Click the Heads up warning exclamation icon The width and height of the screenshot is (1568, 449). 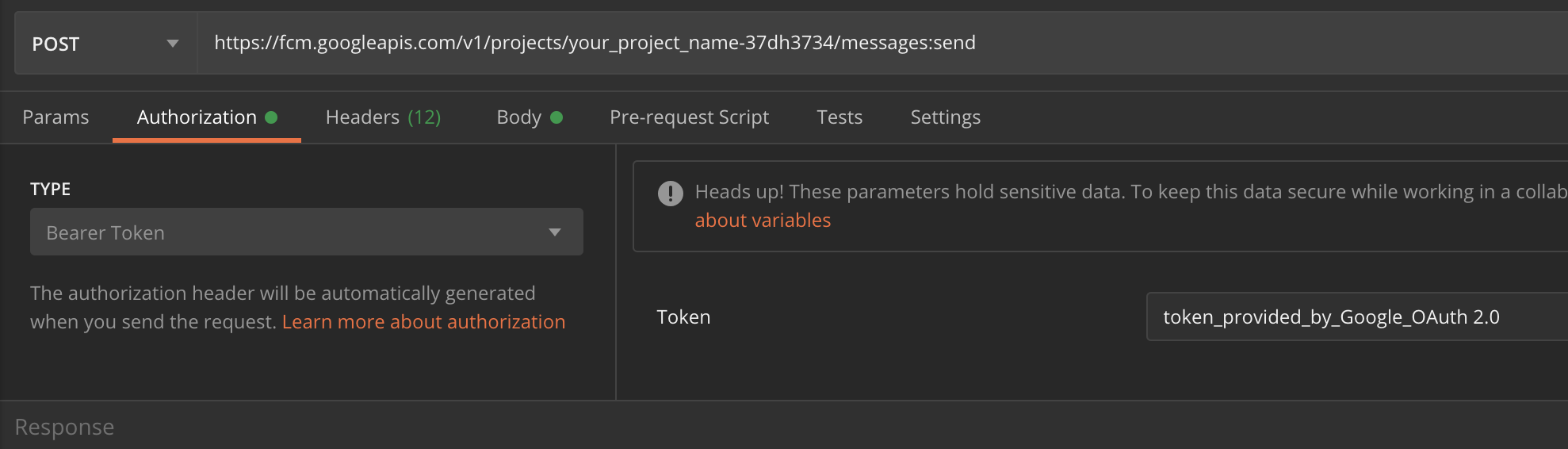coord(670,193)
